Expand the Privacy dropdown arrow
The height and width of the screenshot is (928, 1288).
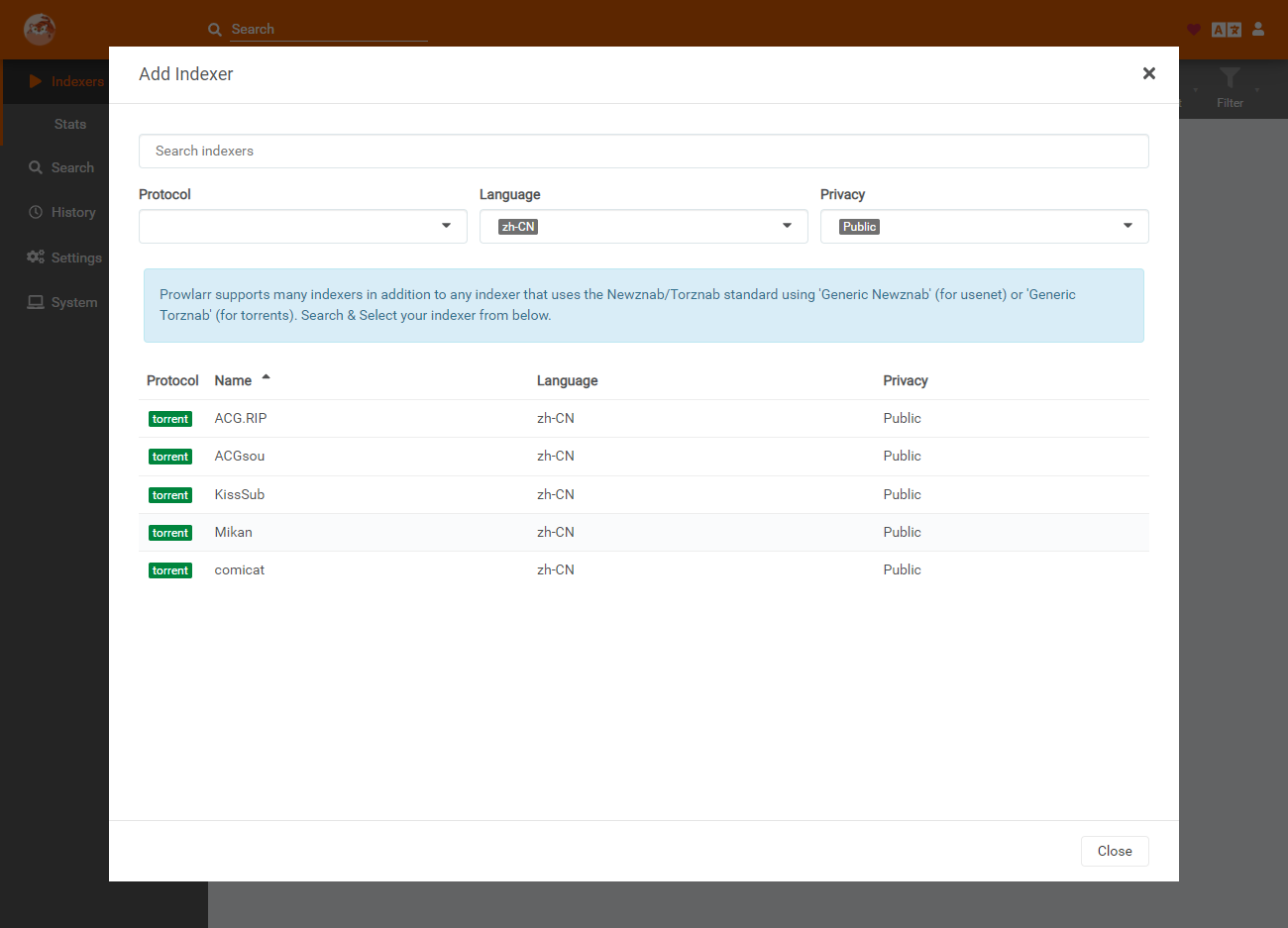point(1127,226)
